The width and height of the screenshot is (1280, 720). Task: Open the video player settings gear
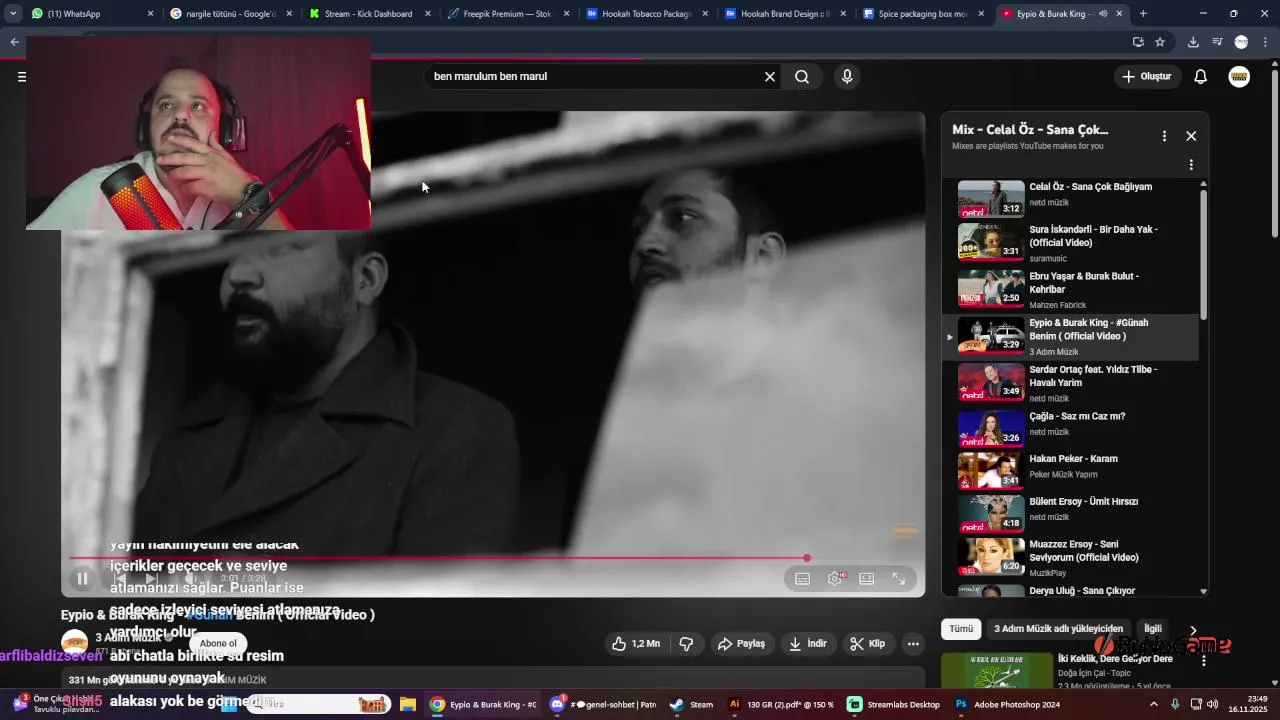tap(835, 578)
